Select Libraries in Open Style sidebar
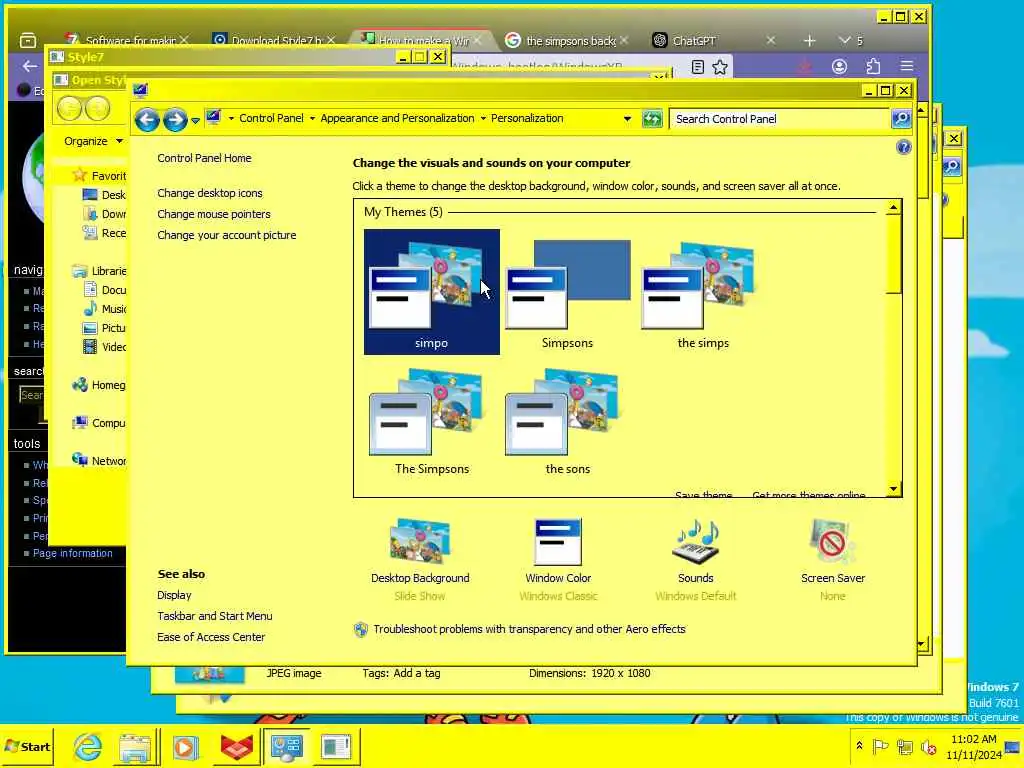This screenshot has height=768, width=1024. click(x=99, y=270)
